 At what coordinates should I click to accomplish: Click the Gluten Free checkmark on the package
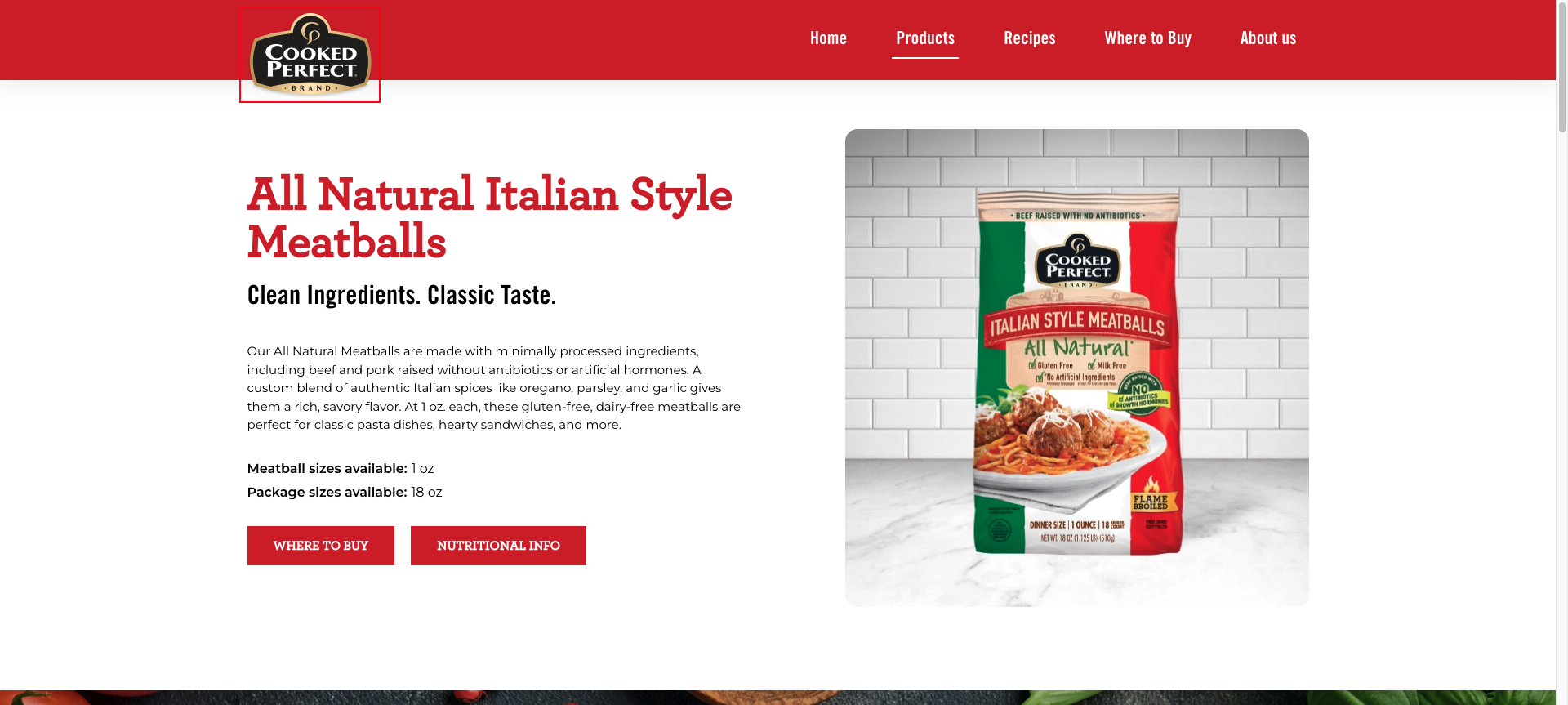click(x=1051, y=365)
